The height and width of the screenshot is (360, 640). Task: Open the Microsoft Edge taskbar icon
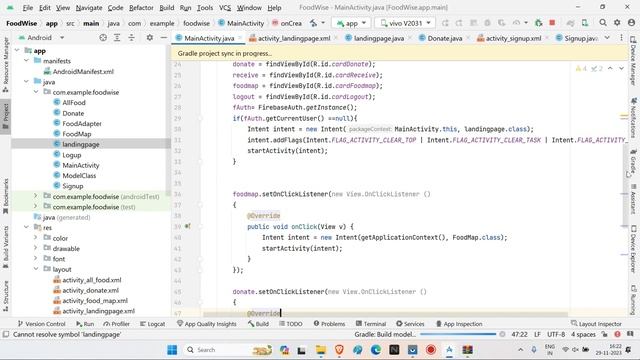click(376, 350)
